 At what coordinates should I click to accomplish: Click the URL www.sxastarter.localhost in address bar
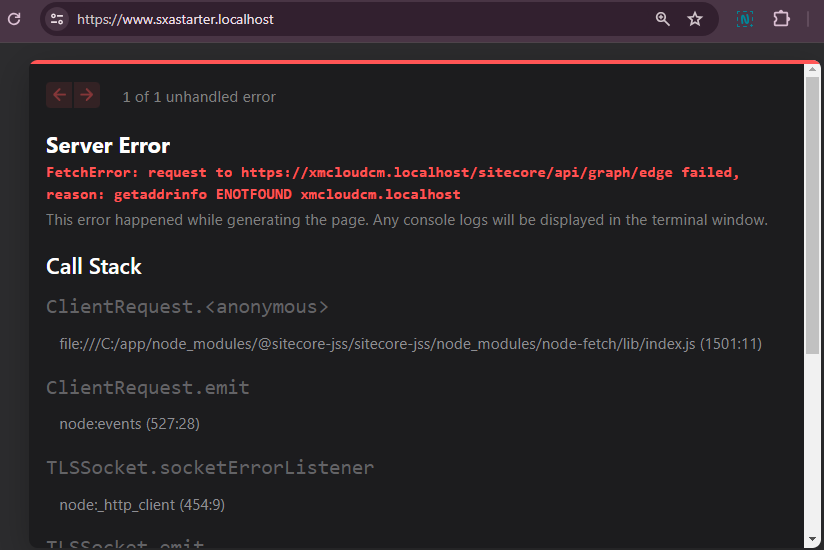(x=175, y=19)
